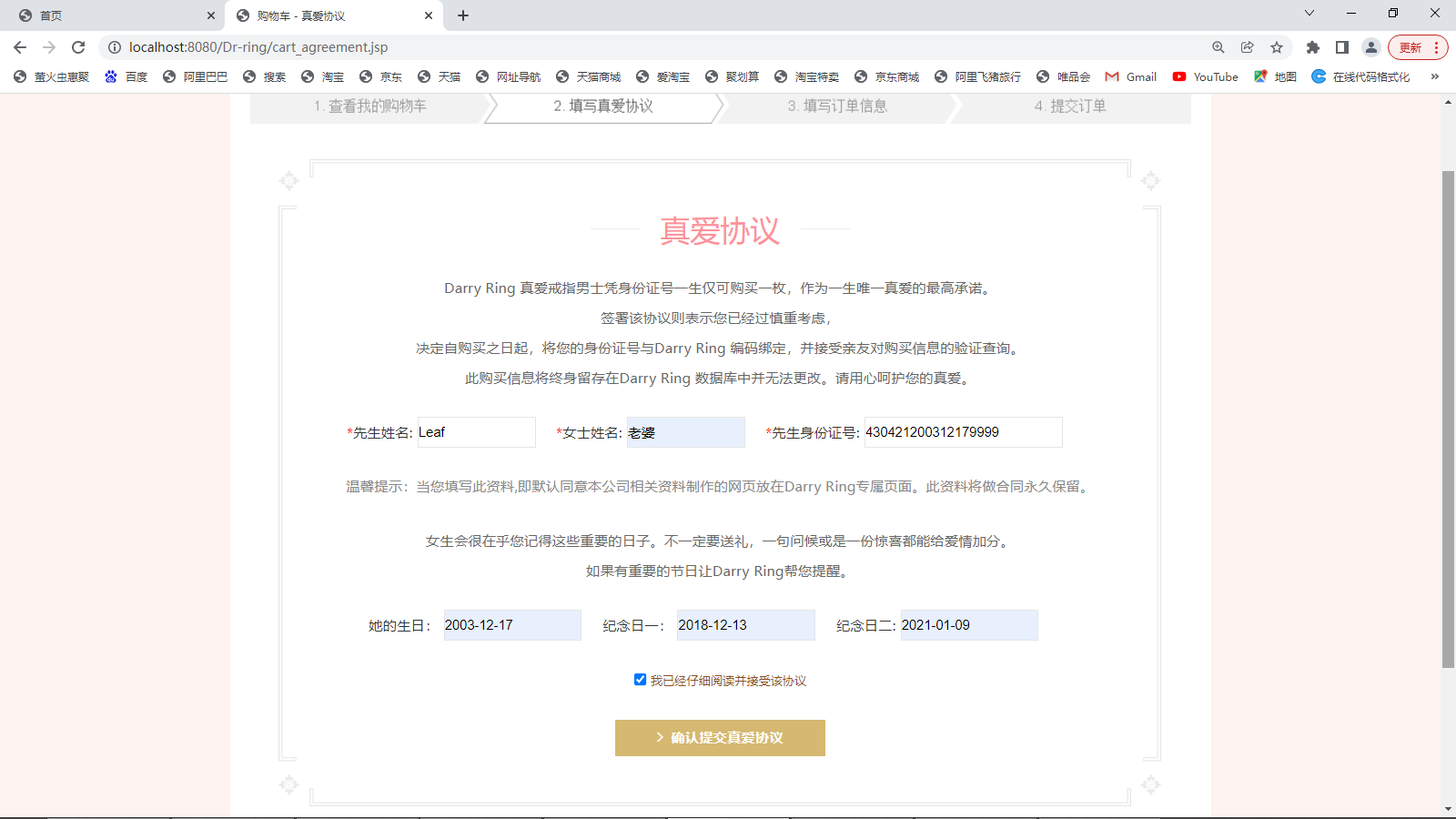The width and height of the screenshot is (1456, 819).
Task: Open zoom magnifier icon in address bar
Action: 1218,47
